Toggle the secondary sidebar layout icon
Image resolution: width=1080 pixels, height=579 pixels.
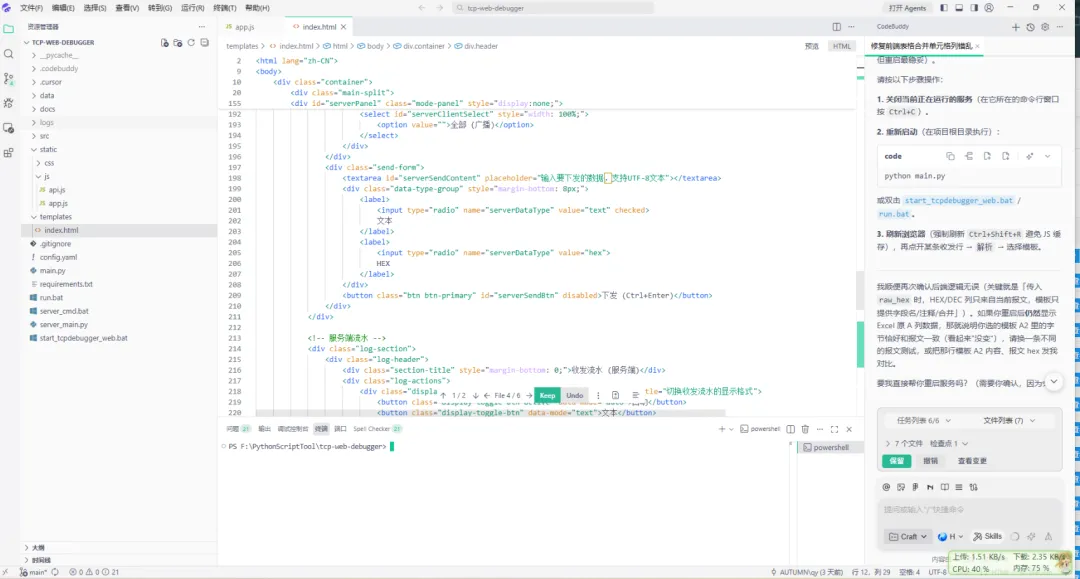[x=974, y=8]
